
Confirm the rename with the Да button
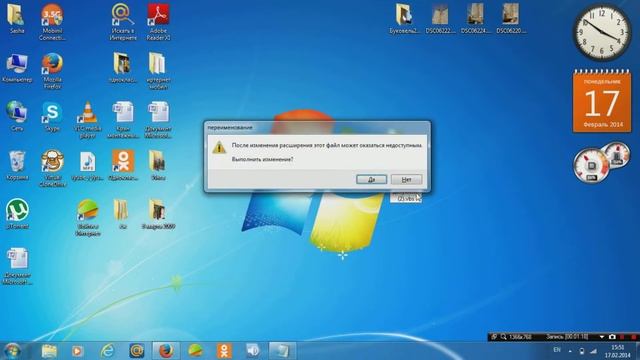tap(371, 180)
